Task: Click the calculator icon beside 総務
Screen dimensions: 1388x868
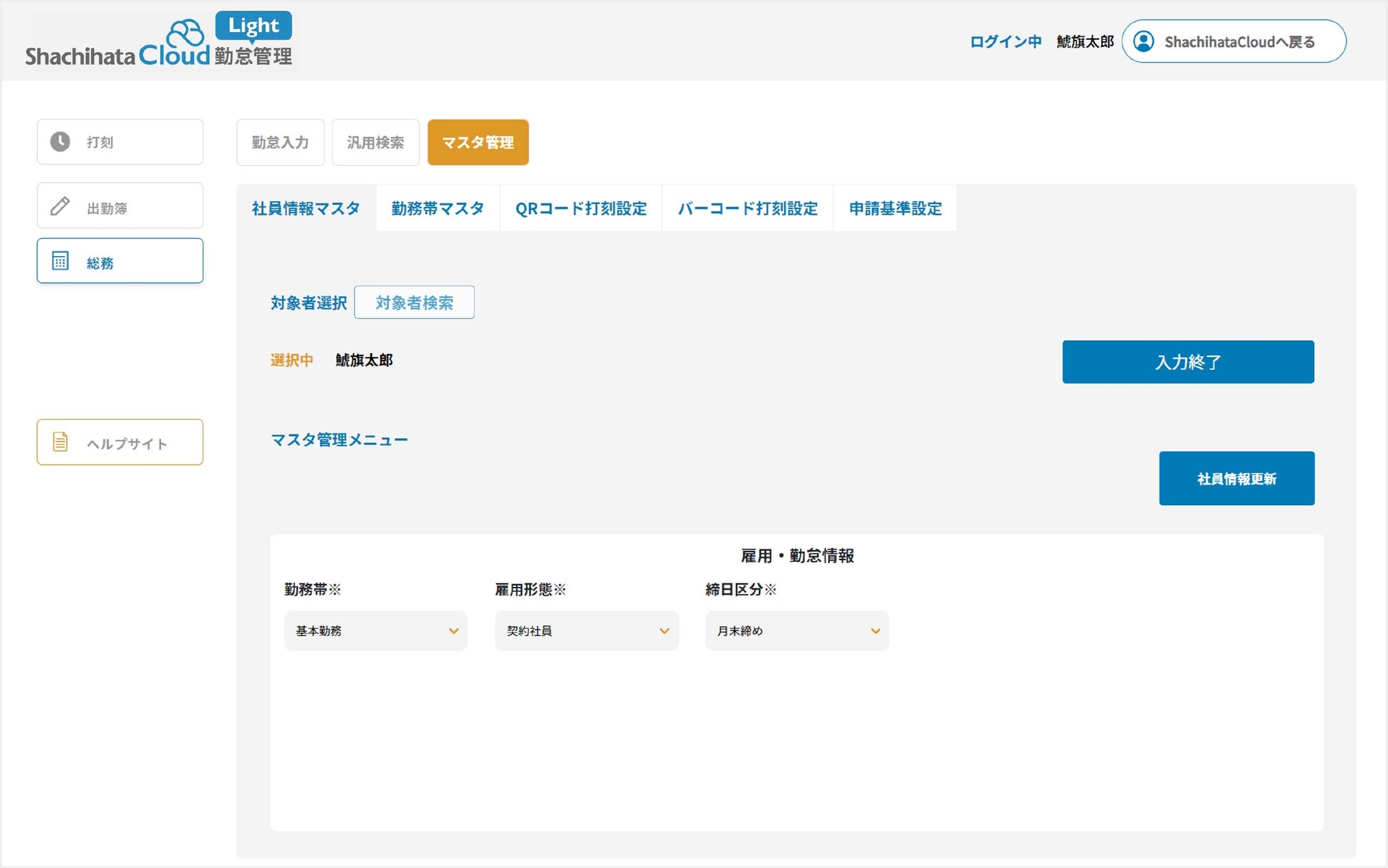Action: 61,261
